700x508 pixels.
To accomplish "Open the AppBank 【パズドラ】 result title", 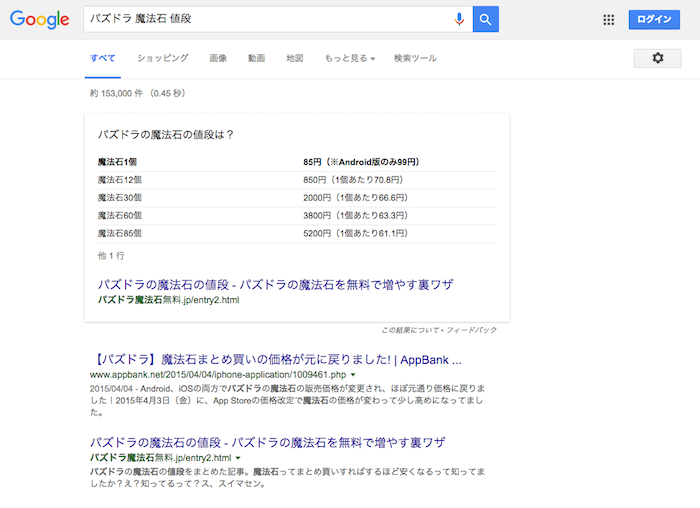I will pyautogui.click(x=275, y=358).
